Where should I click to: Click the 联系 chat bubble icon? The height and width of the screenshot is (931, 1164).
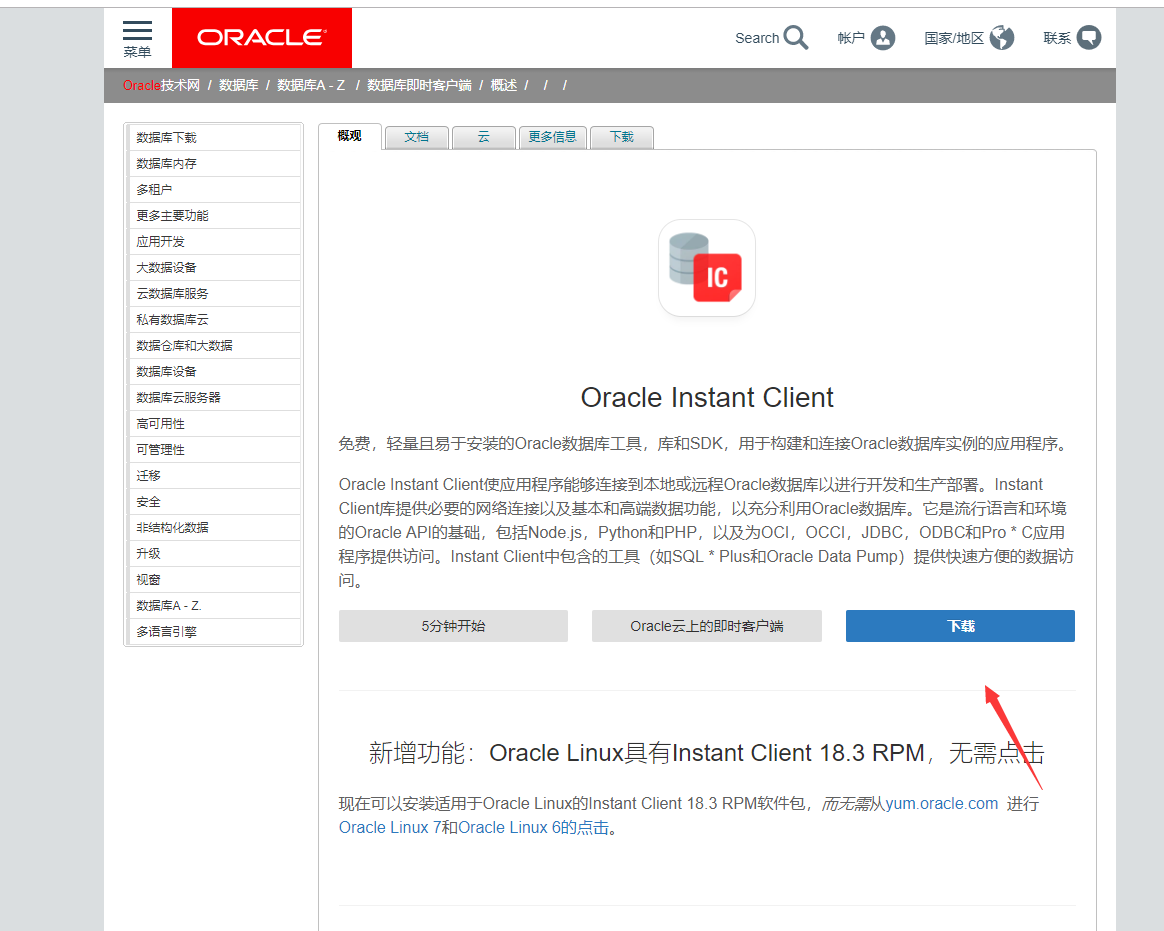(1089, 37)
